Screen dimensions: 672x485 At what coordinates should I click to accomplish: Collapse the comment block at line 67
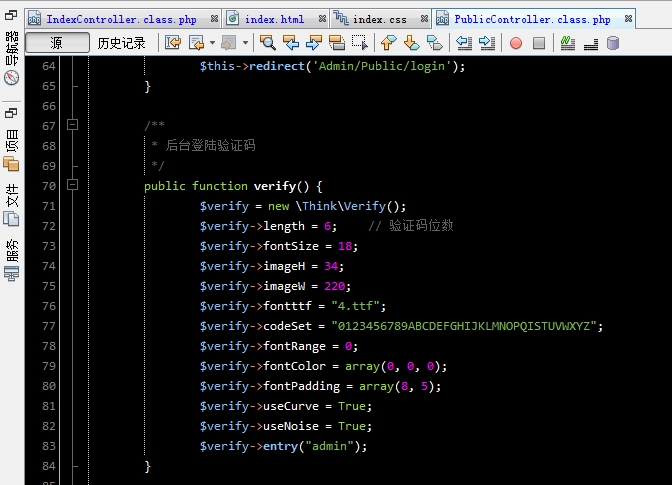click(x=72, y=125)
